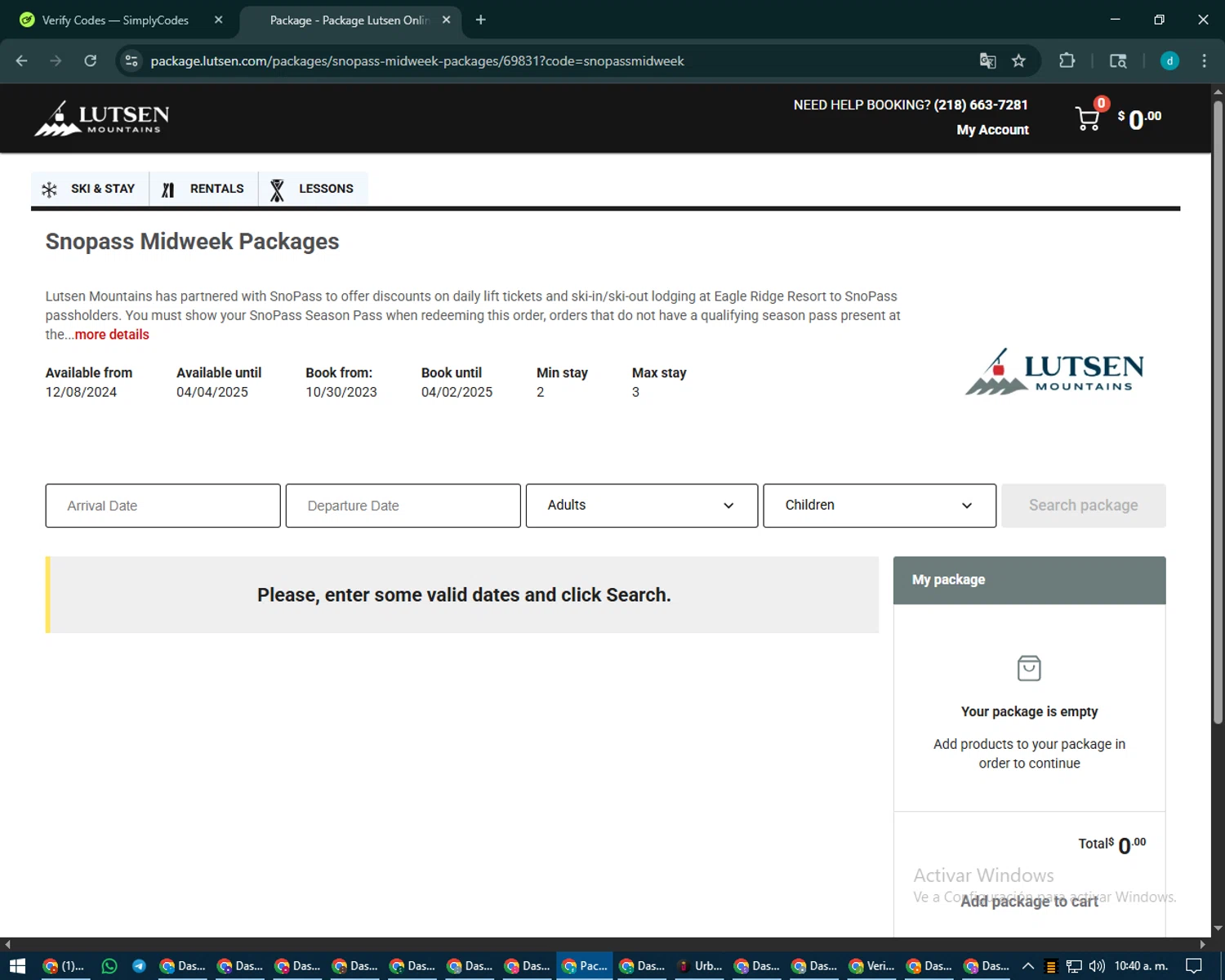The image size is (1225, 980).
Task: Click the cart total $0.00 in header
Action: click(x=1140, y=119)
